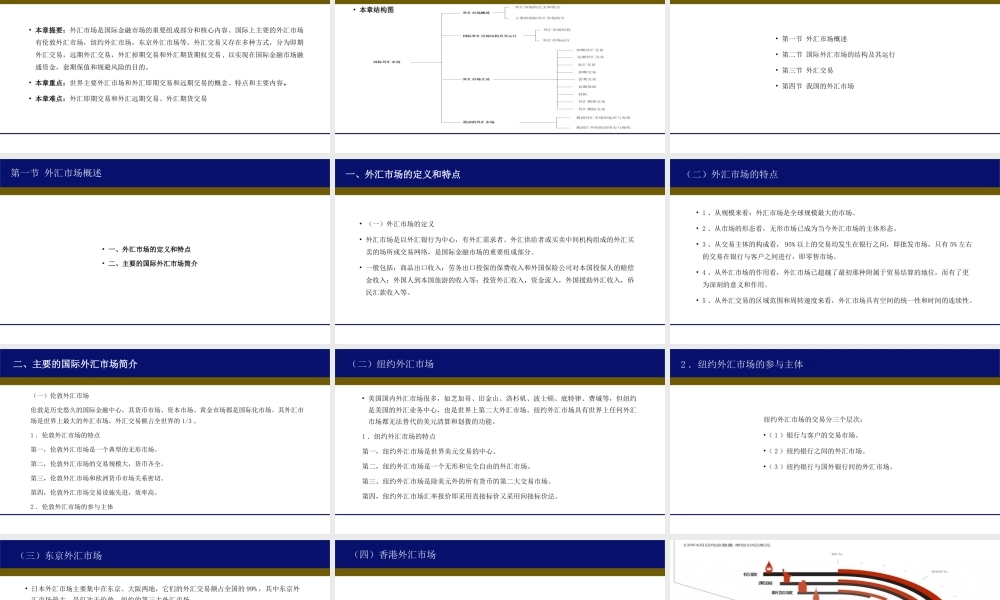
Task: Click the 美国 label in the chart
Action: [767, 583]
